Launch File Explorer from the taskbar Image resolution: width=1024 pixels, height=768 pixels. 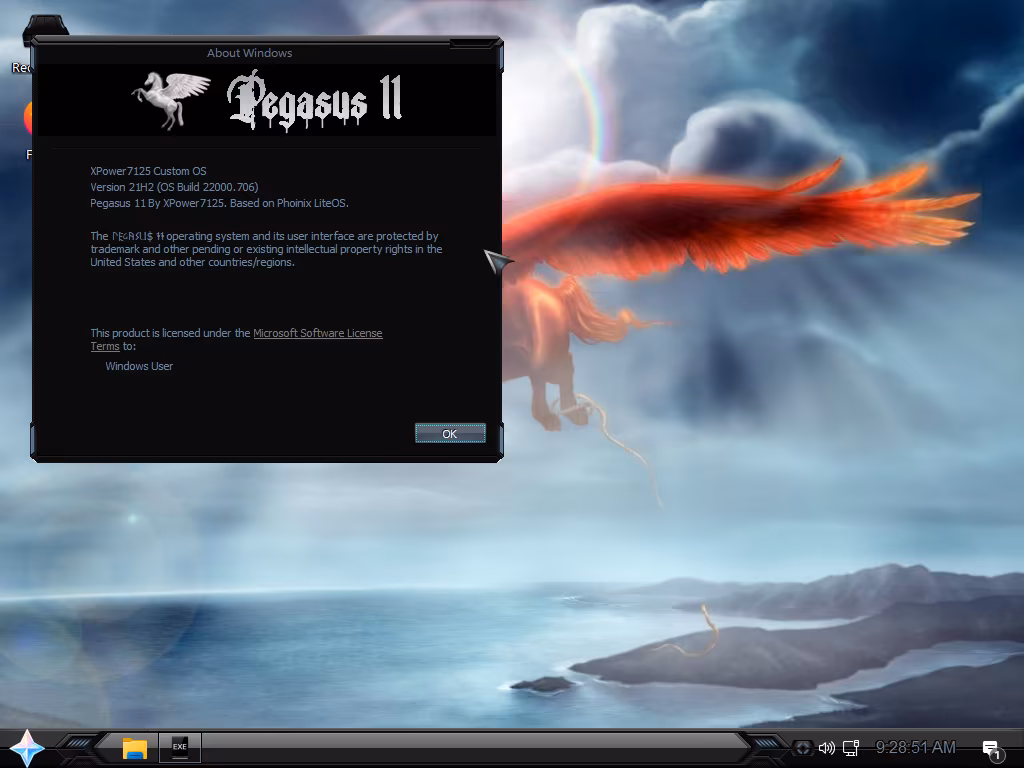pos(135,748)
